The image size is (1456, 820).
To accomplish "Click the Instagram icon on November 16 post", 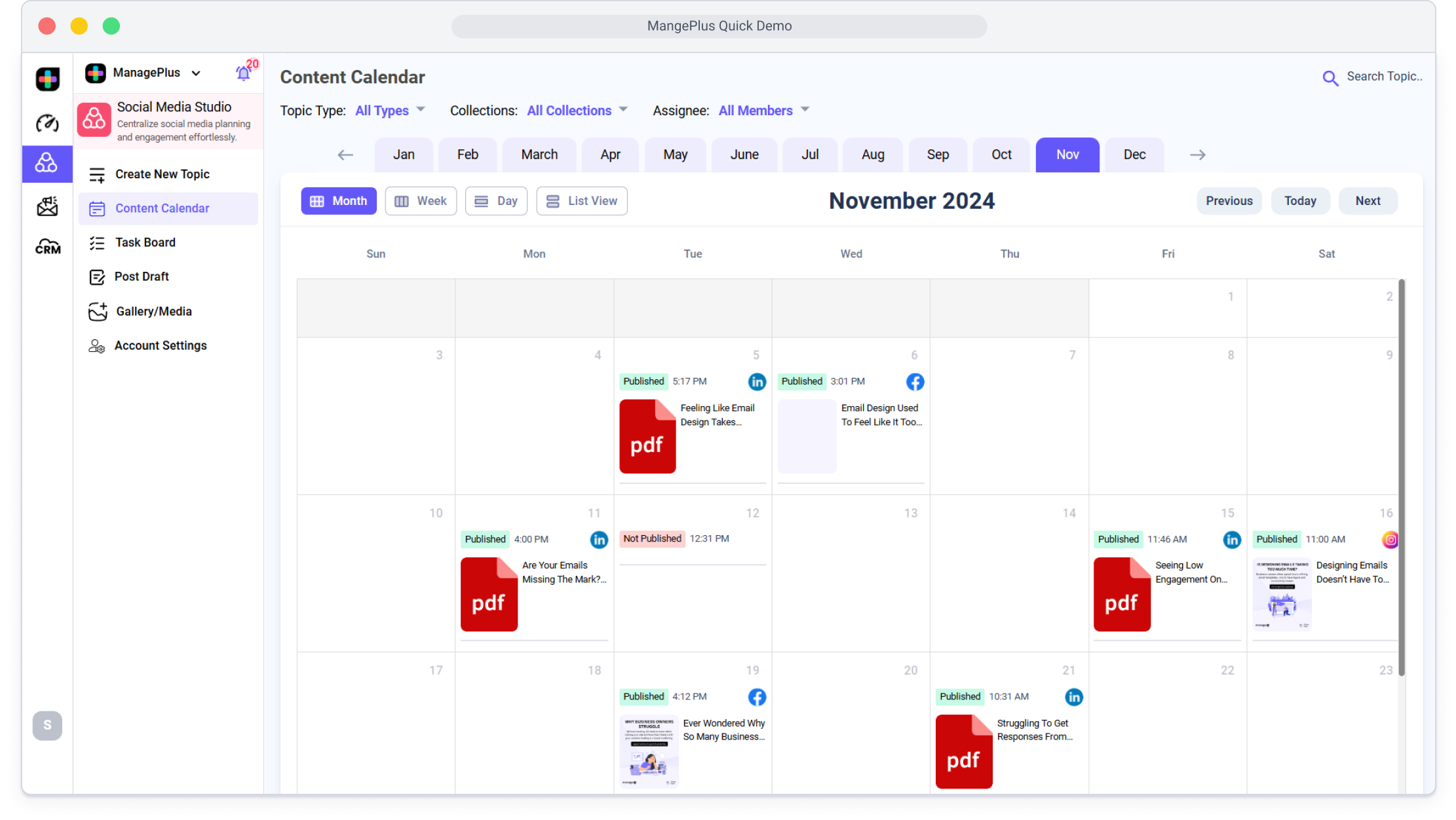I will [x=1390, y=540].
